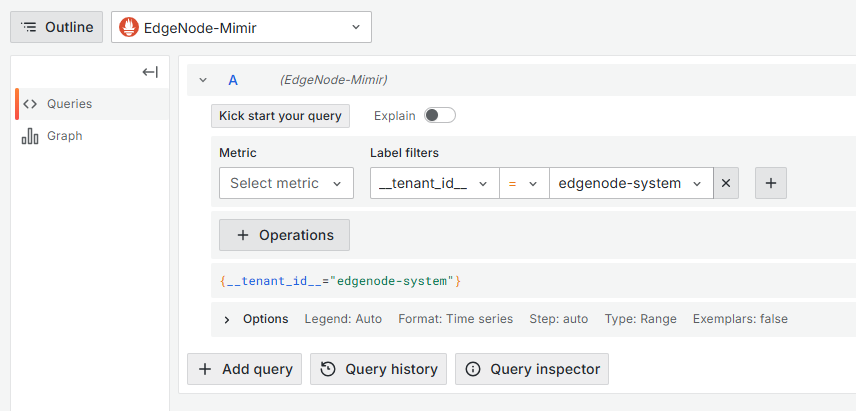Add a new label filter

tap(771, 184)
